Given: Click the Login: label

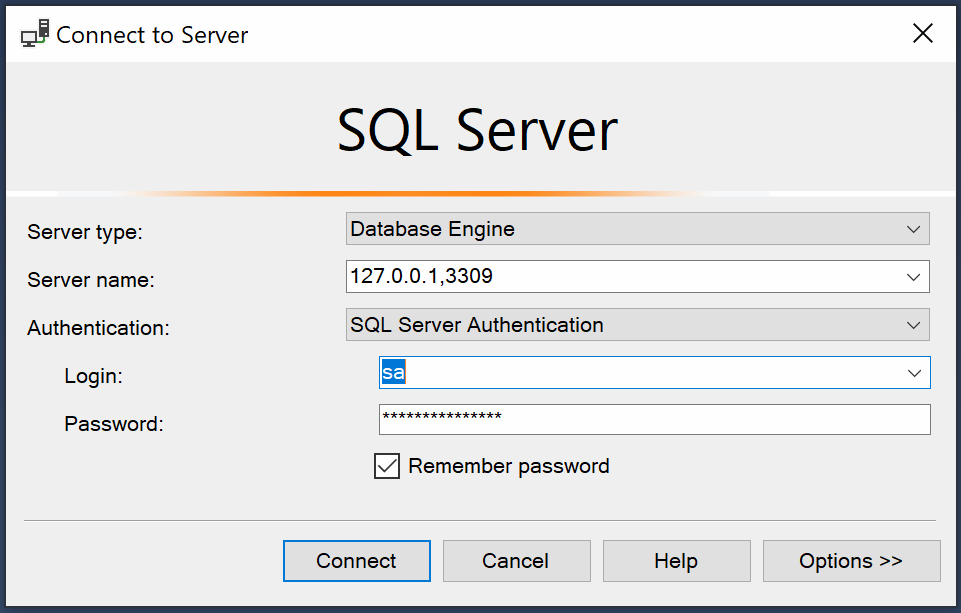Looking at the screenshot, I should tap(93, 376).
